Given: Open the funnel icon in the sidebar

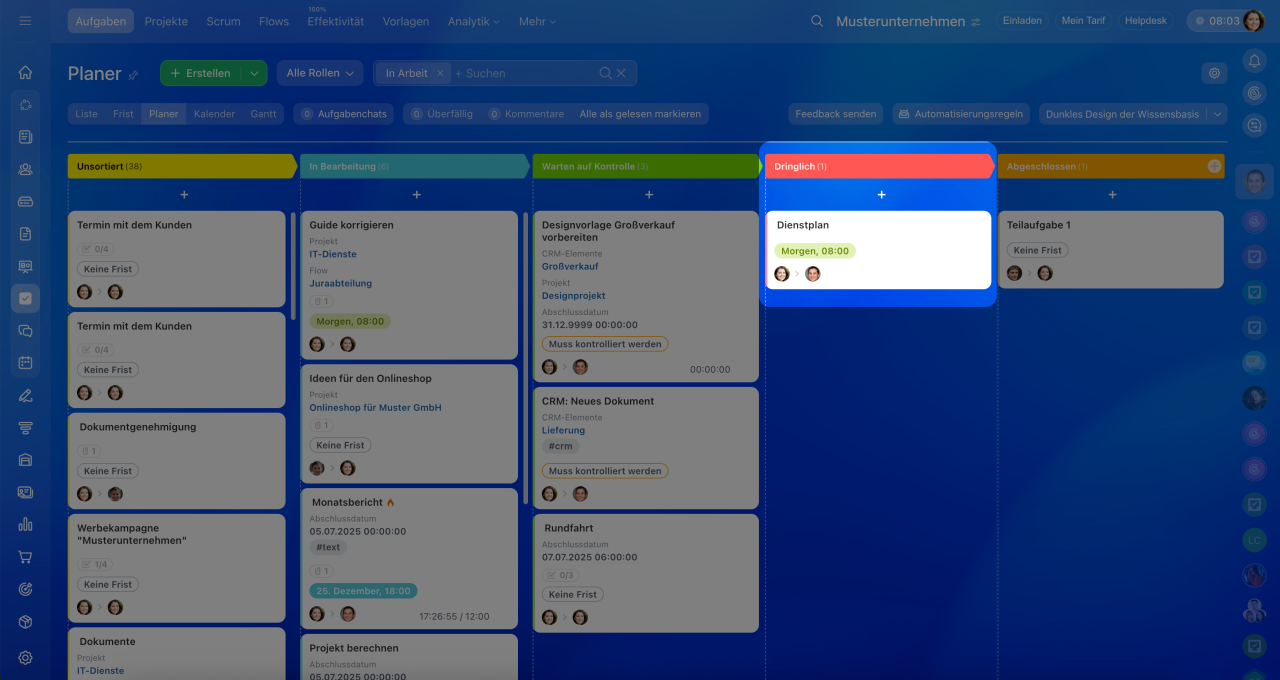Looking at the screenshot, I should tap(25, 427).
